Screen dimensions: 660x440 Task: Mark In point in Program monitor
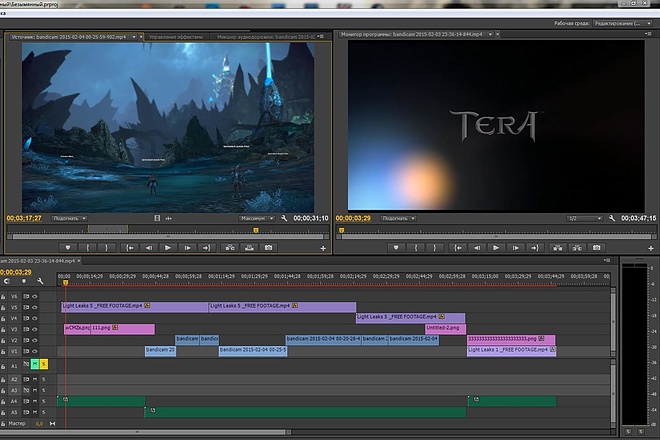click(x=415, y=248)
